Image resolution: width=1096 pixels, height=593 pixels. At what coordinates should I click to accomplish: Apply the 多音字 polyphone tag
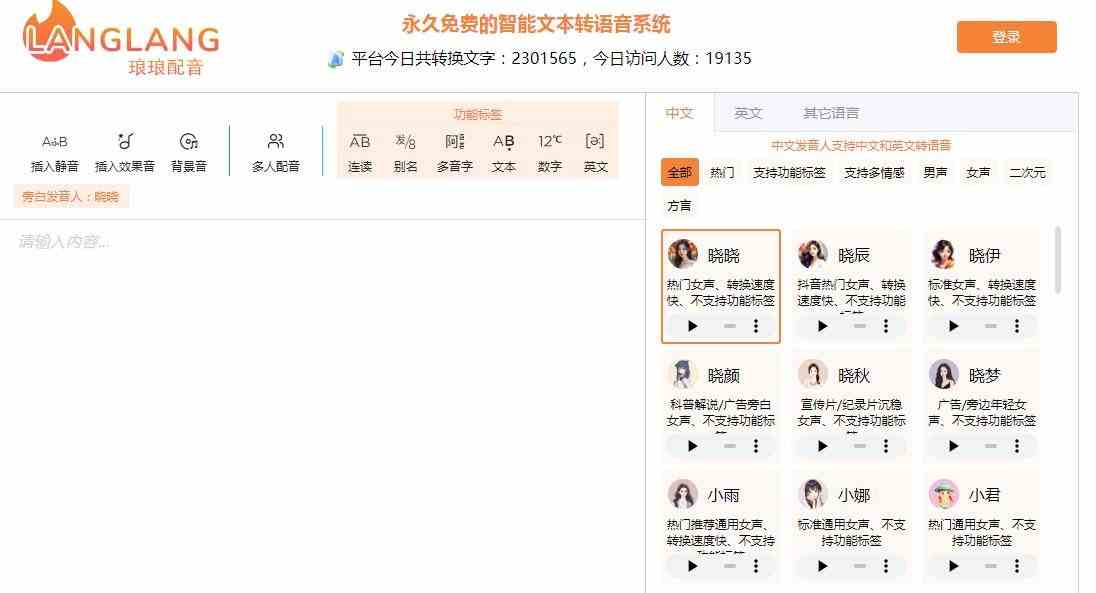coord(454,152)
